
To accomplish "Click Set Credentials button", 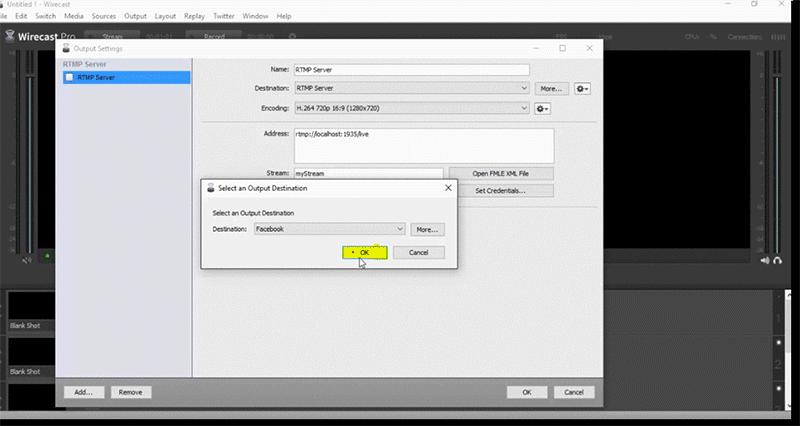I will point(501,191).
